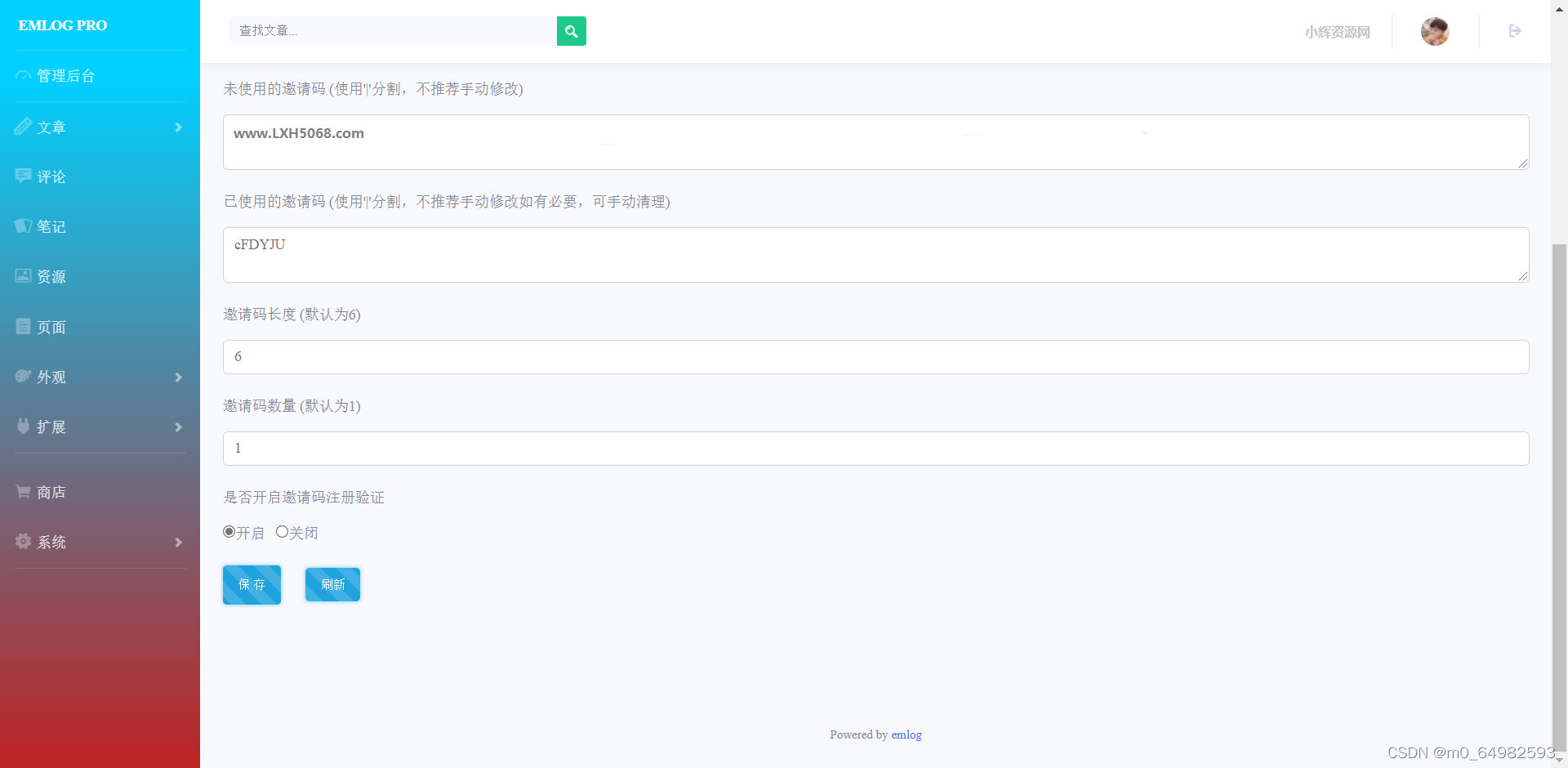1568x768 pixels.
Task: Click the 刷新 button
Action: click(x=332, y=585)
